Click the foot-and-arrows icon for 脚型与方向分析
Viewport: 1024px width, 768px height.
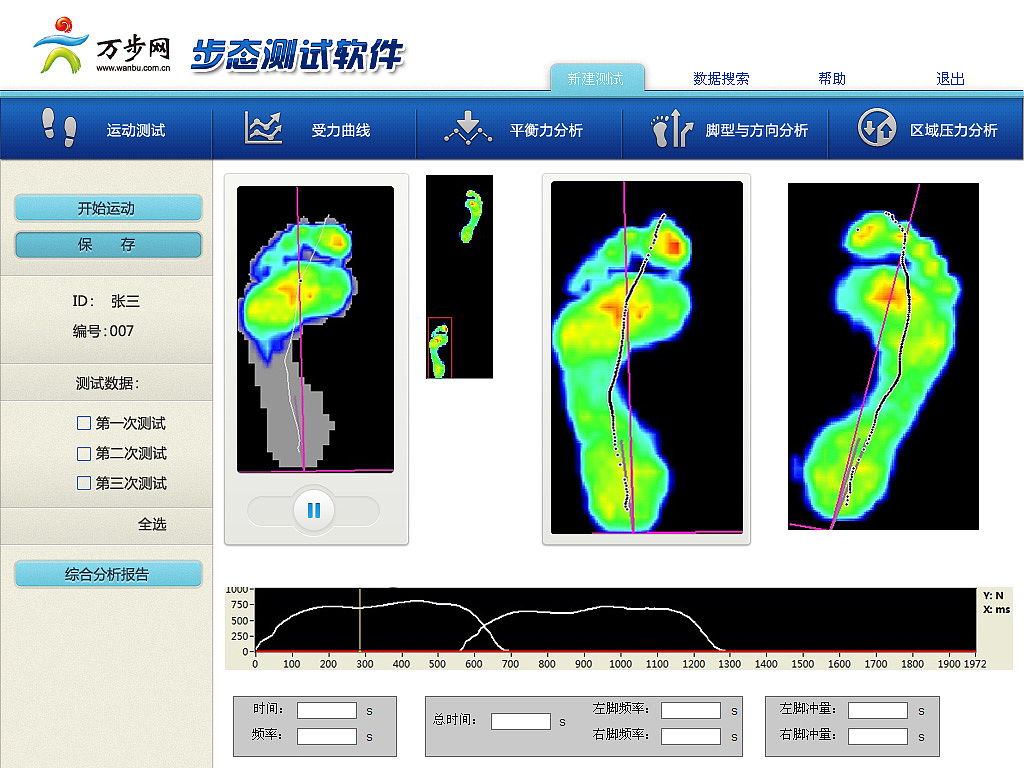pyautogui.click(x=672, y=128)
